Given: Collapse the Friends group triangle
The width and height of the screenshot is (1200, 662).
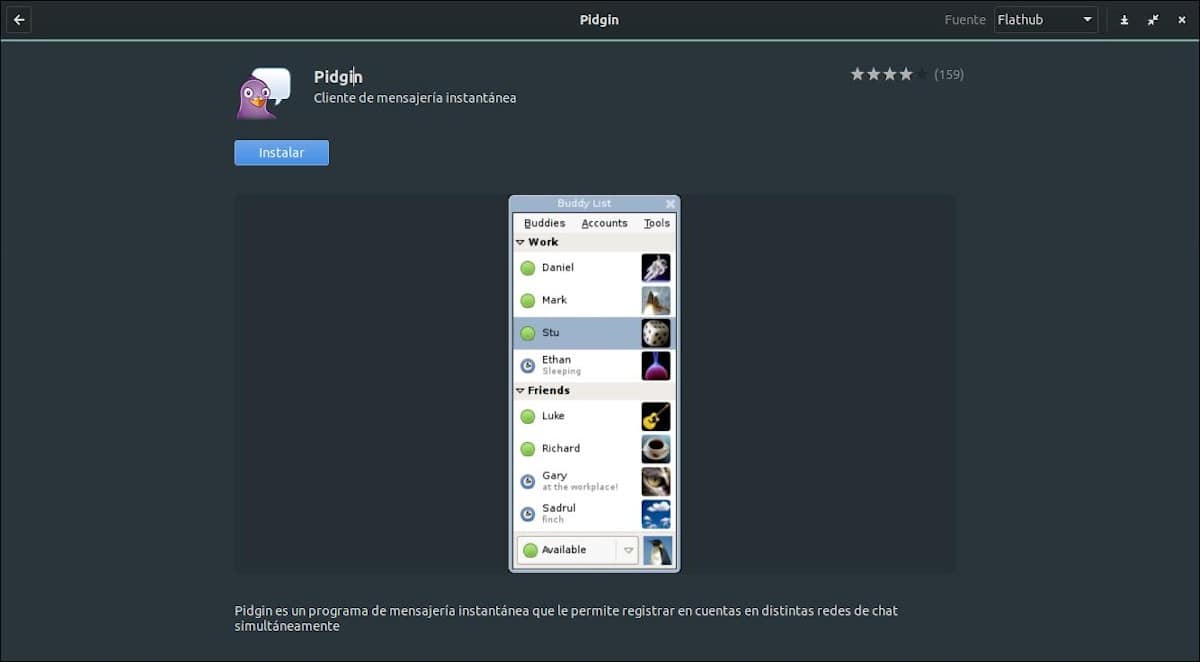Looking at the screenshot, I should pyautogui.click(x=520, y=390).
